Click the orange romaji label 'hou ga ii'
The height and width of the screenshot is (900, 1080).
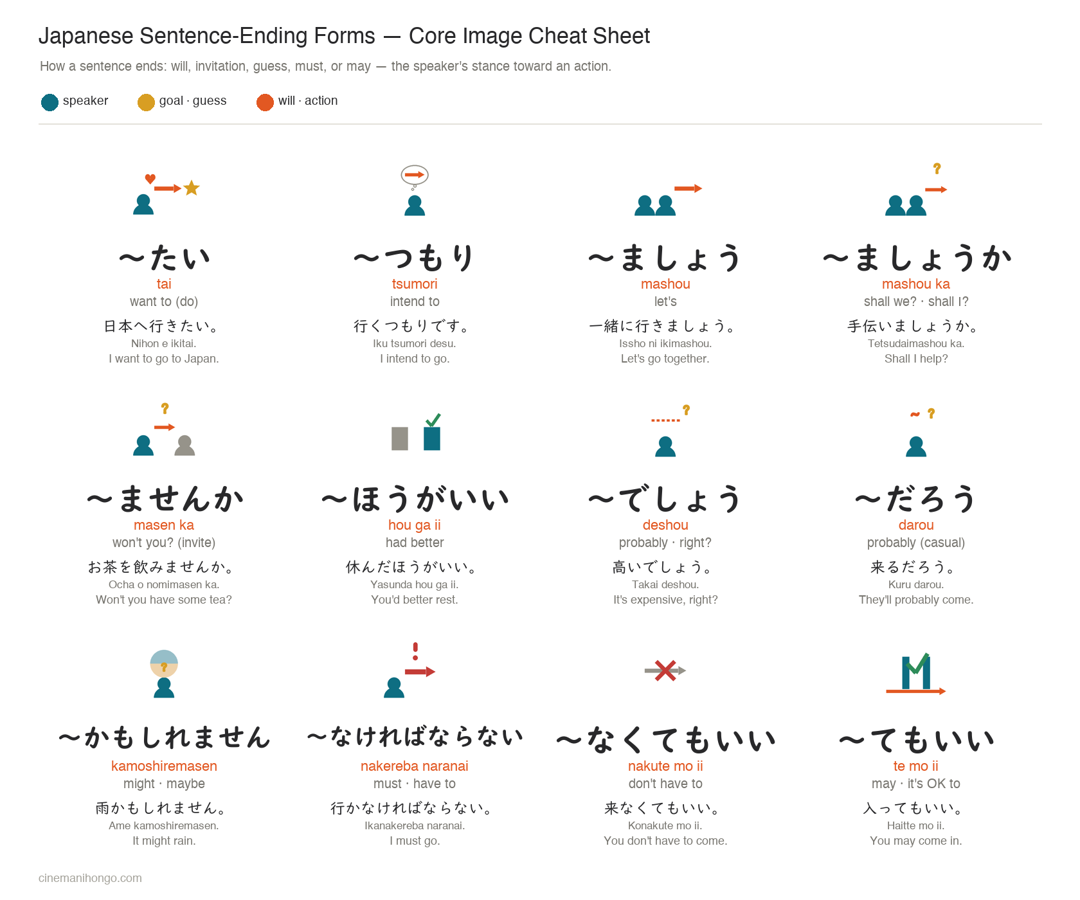[415, 525]
